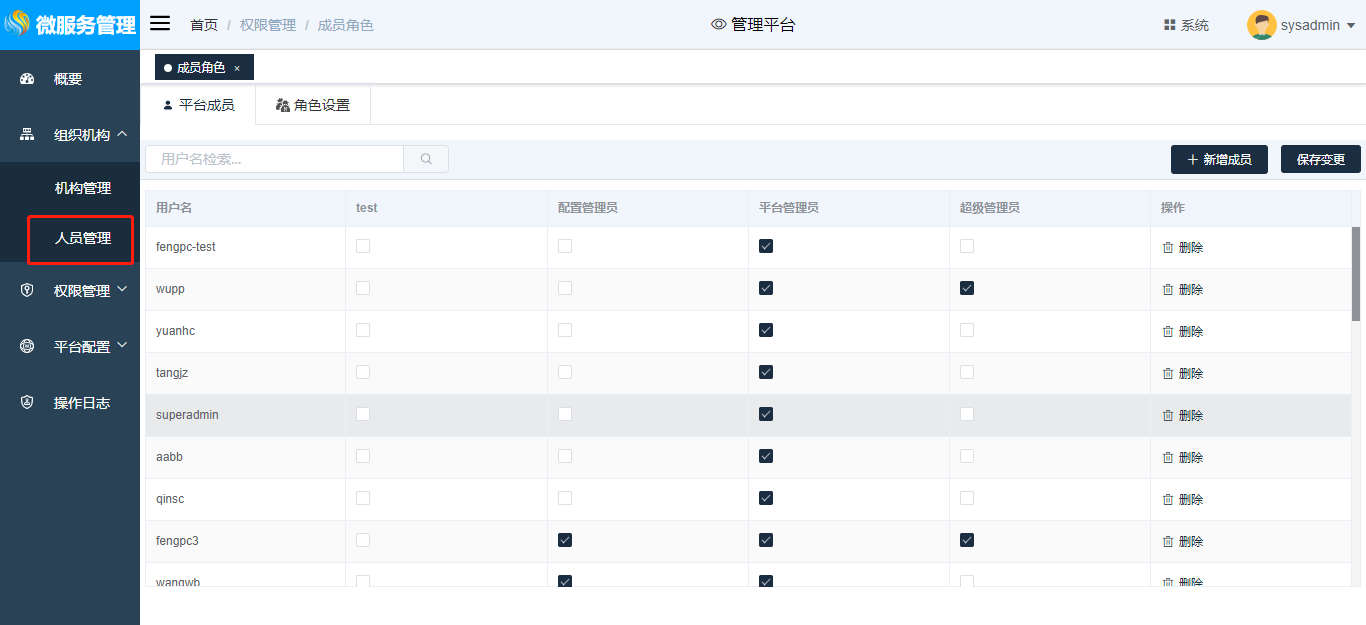Click the hamburger menu icon to collapse sidebar
This screenshot has width=1366, height=625.
tap(160, 24)
